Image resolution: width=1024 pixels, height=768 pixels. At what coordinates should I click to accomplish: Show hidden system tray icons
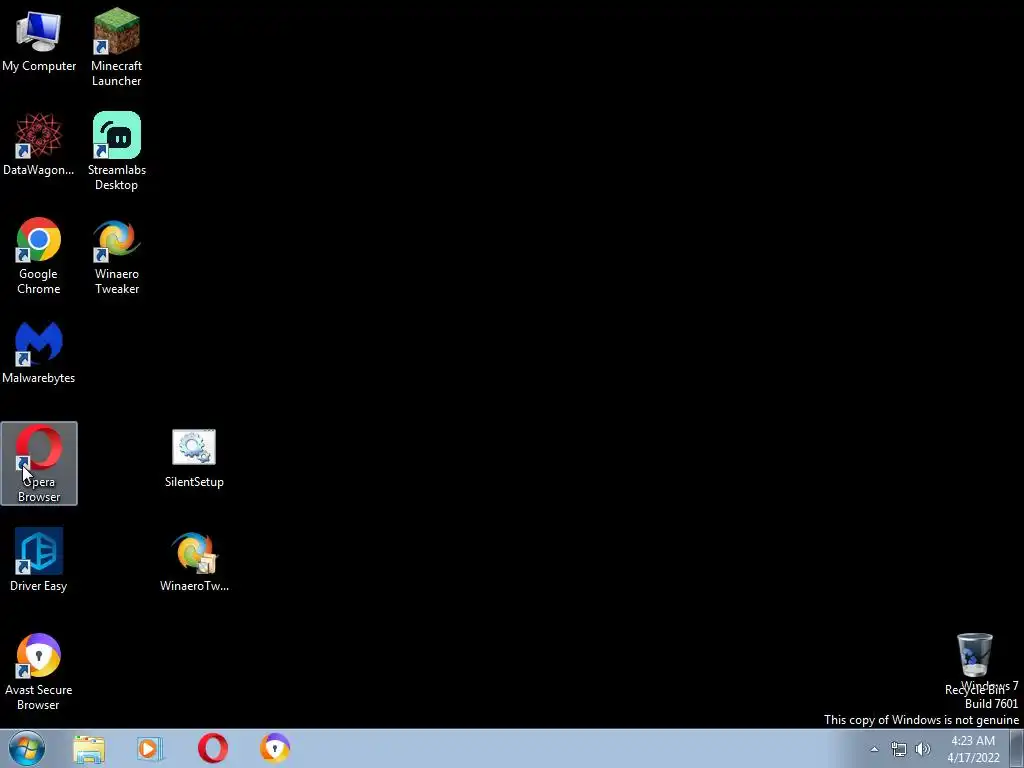(x=874, y=749)
